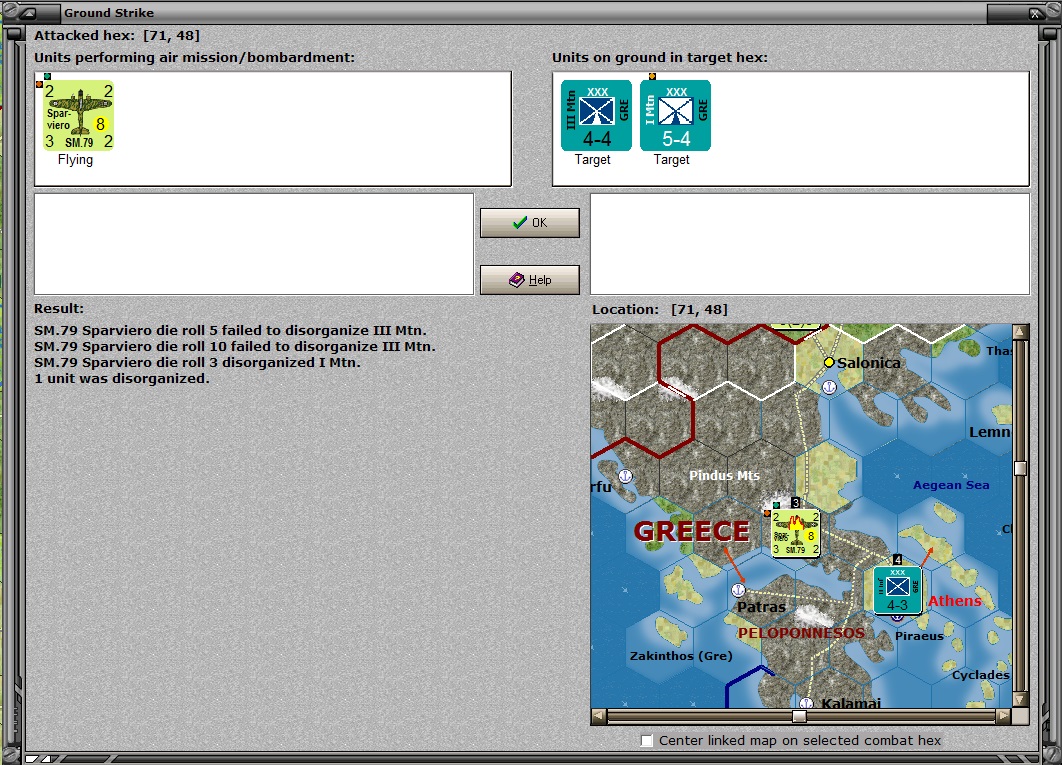
Task: Click the Ground Strike title bar text
Action: pos(108,13)
